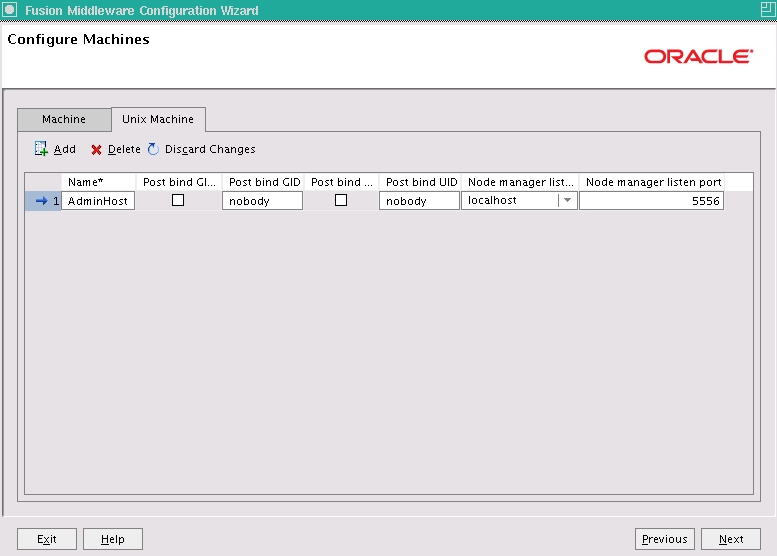Click the Delete label in toolbar
This screenshot has width=777, height=556.
124,149
